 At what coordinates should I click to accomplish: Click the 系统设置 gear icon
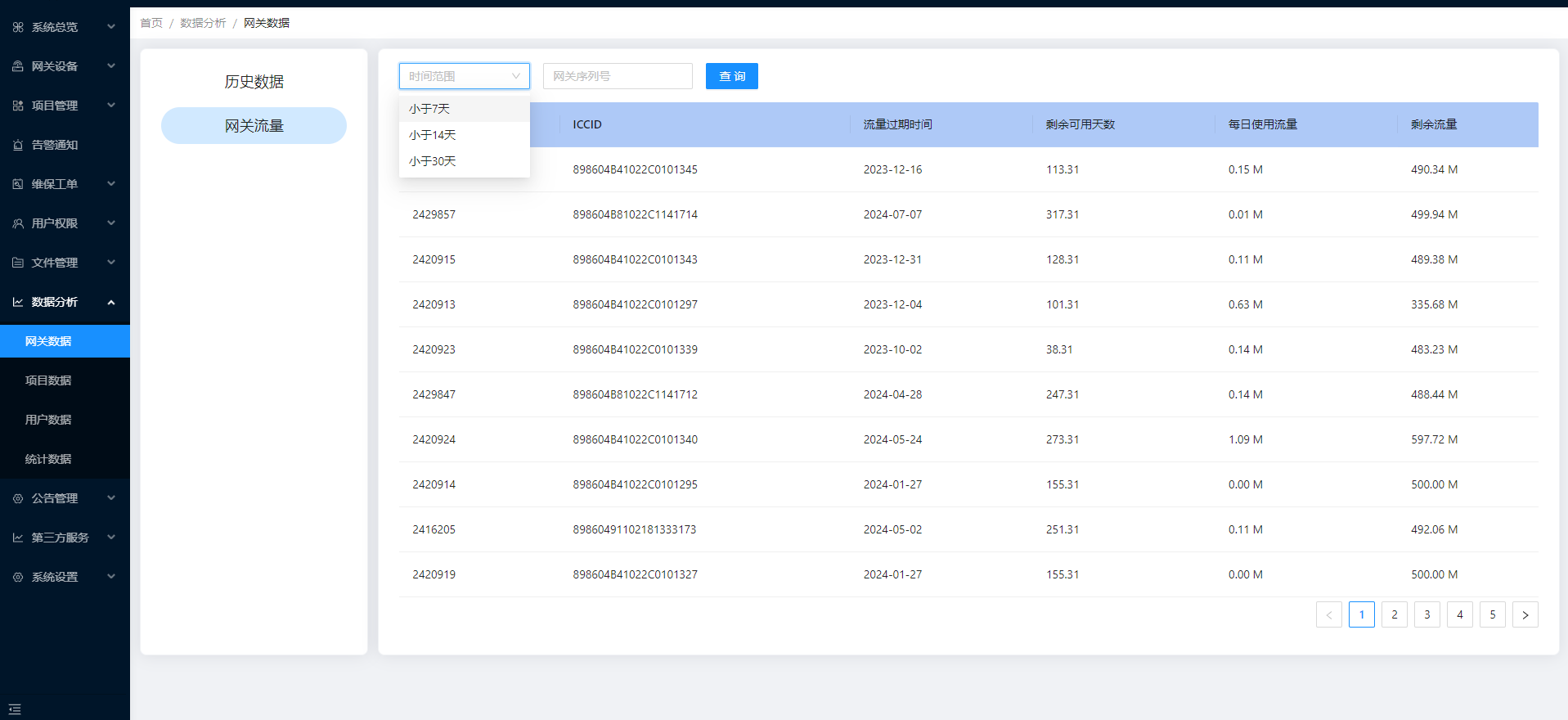tap(18, 577)
